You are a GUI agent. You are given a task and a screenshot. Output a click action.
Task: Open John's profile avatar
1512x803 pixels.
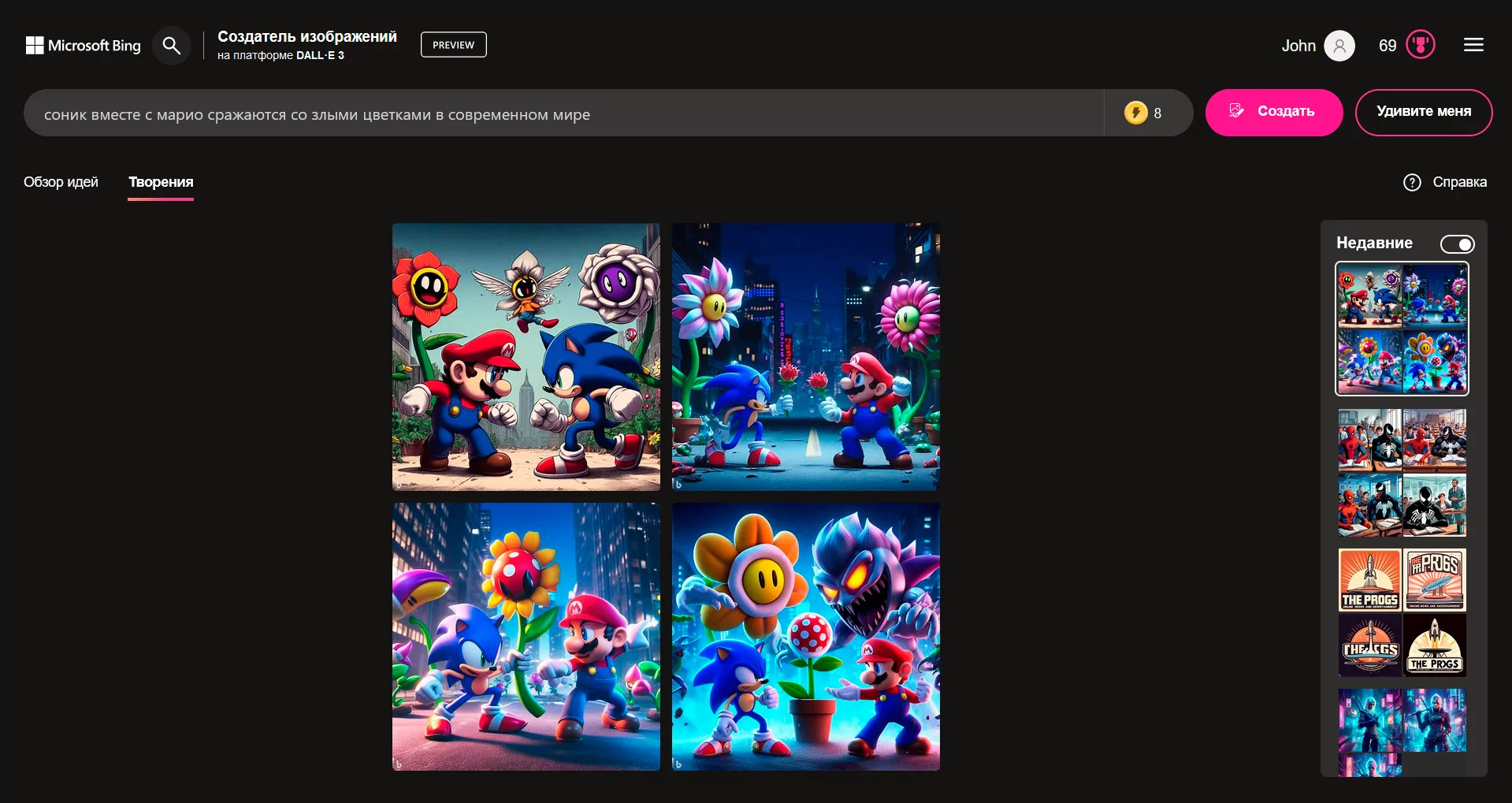tap(1339, 46)
